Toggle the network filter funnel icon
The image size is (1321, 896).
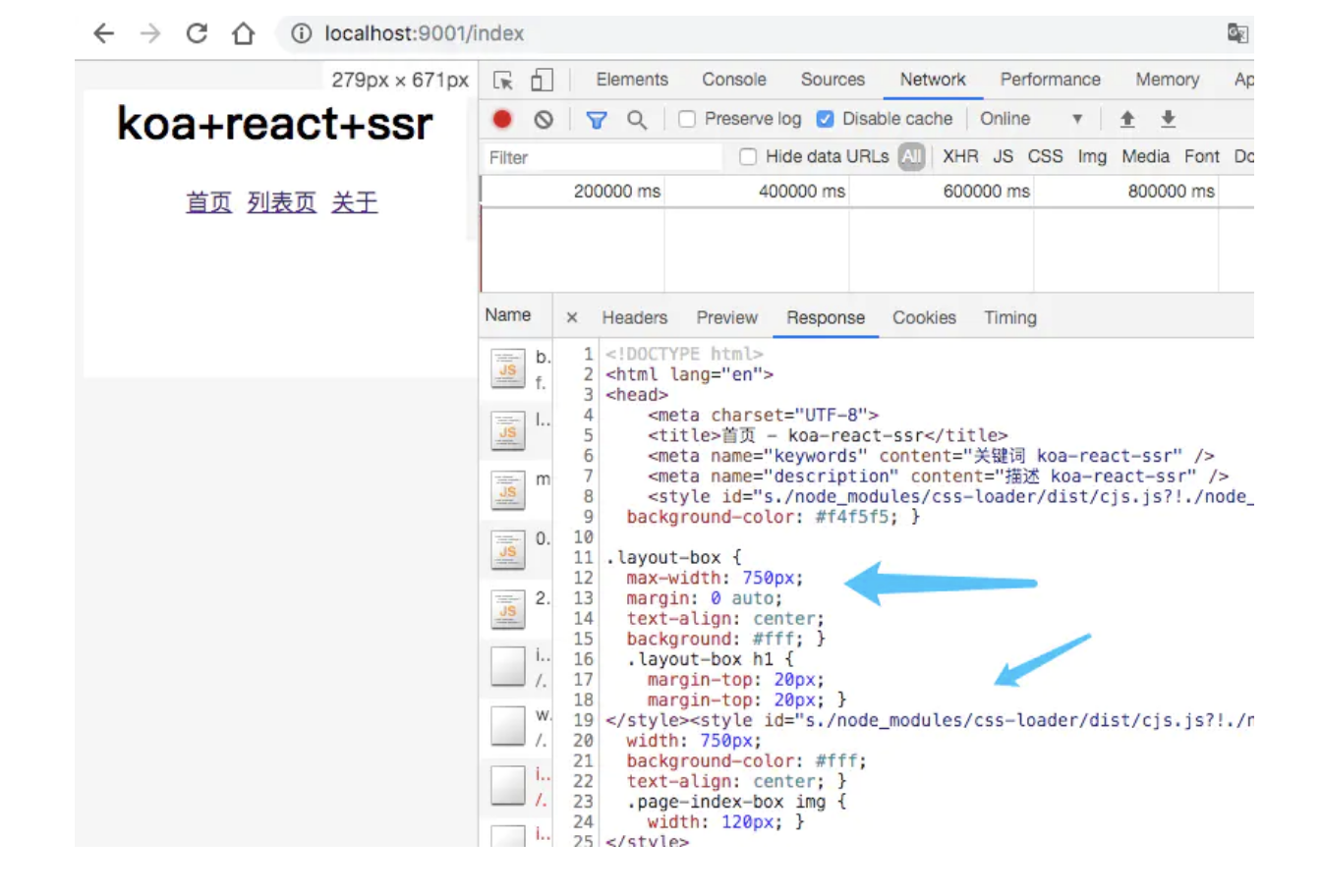pos(596,119)
